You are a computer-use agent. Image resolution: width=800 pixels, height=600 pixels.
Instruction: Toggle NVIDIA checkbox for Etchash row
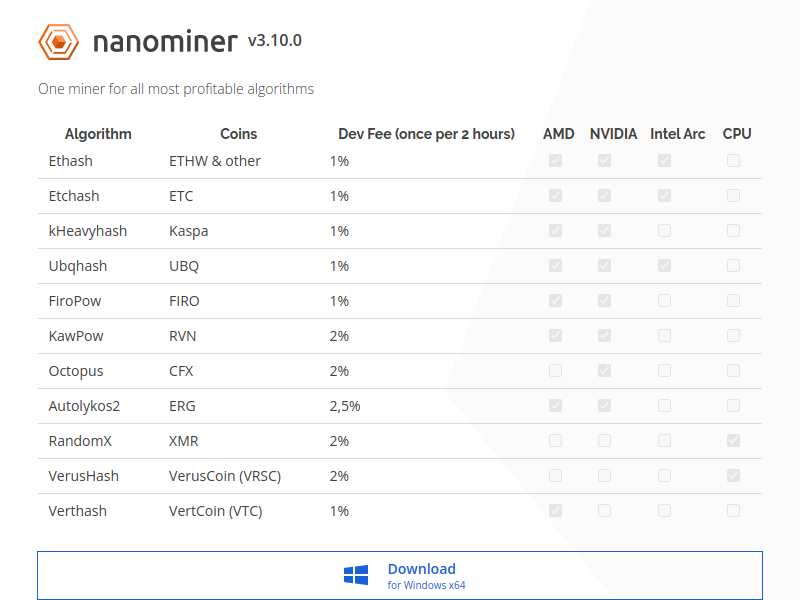(x=604, y=196)
